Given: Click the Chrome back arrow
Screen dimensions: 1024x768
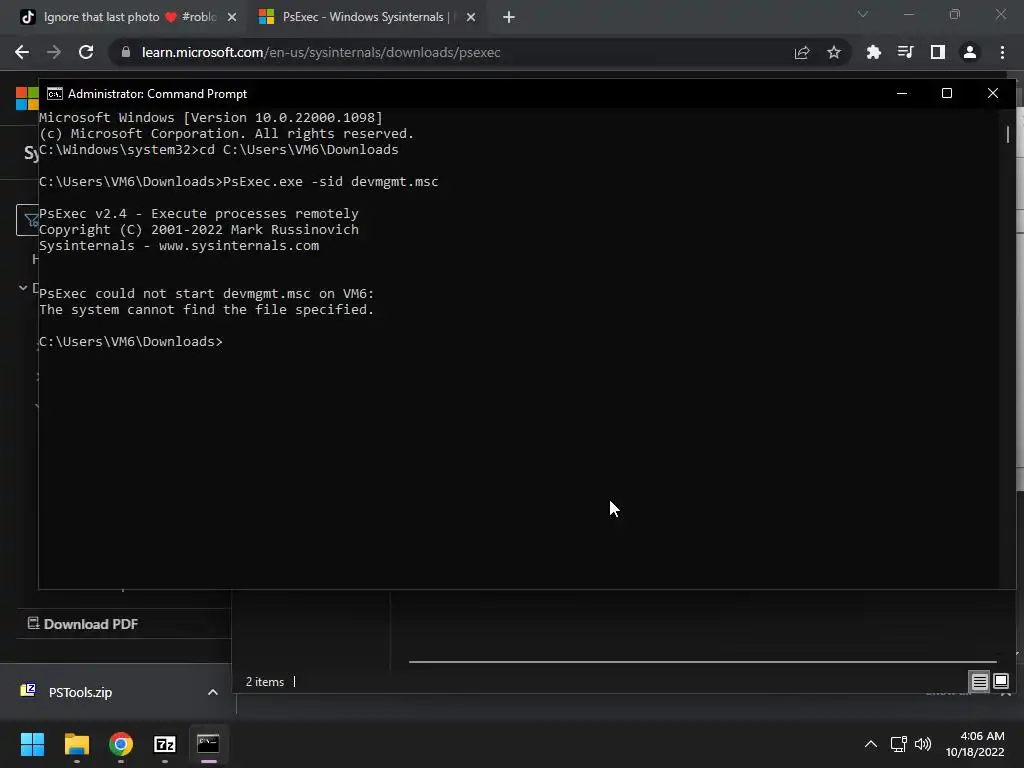Looking at the screenshot, I should (x=22, y=52).
